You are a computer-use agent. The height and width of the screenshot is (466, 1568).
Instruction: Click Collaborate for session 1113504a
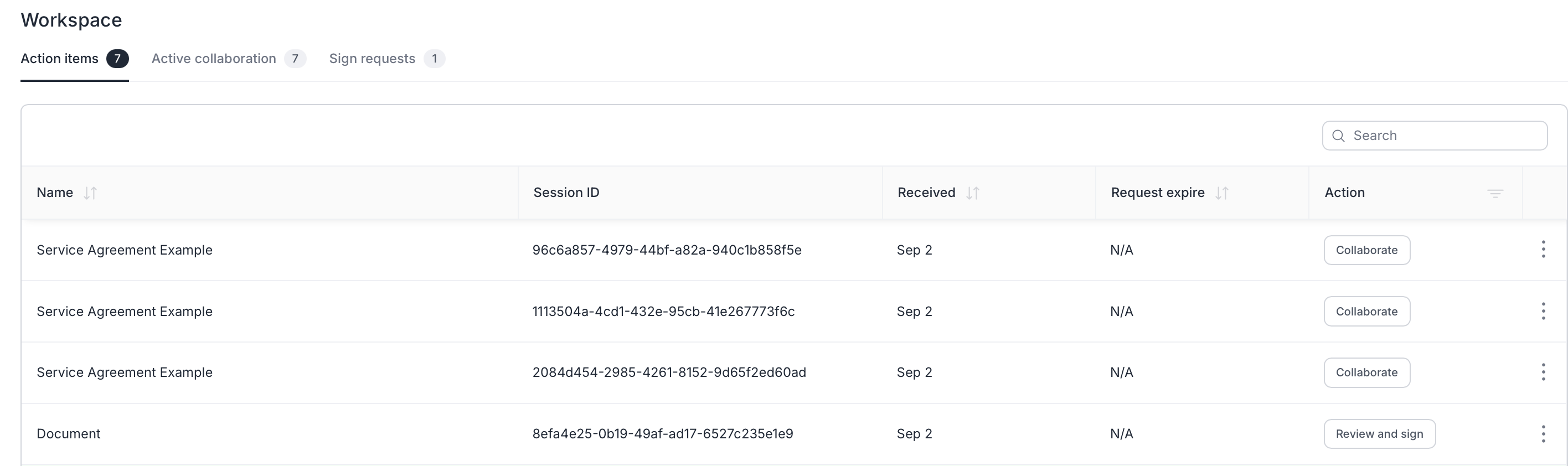pyautogui.click(x=1366, y=312)
